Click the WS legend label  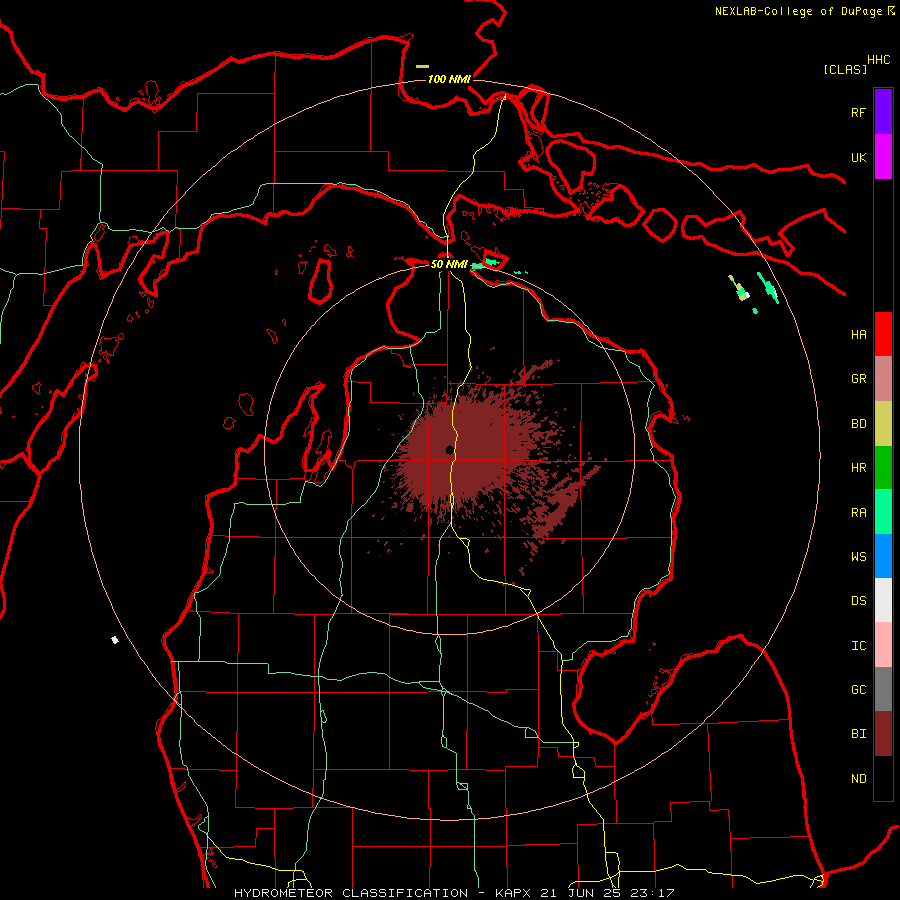[858, 557]
